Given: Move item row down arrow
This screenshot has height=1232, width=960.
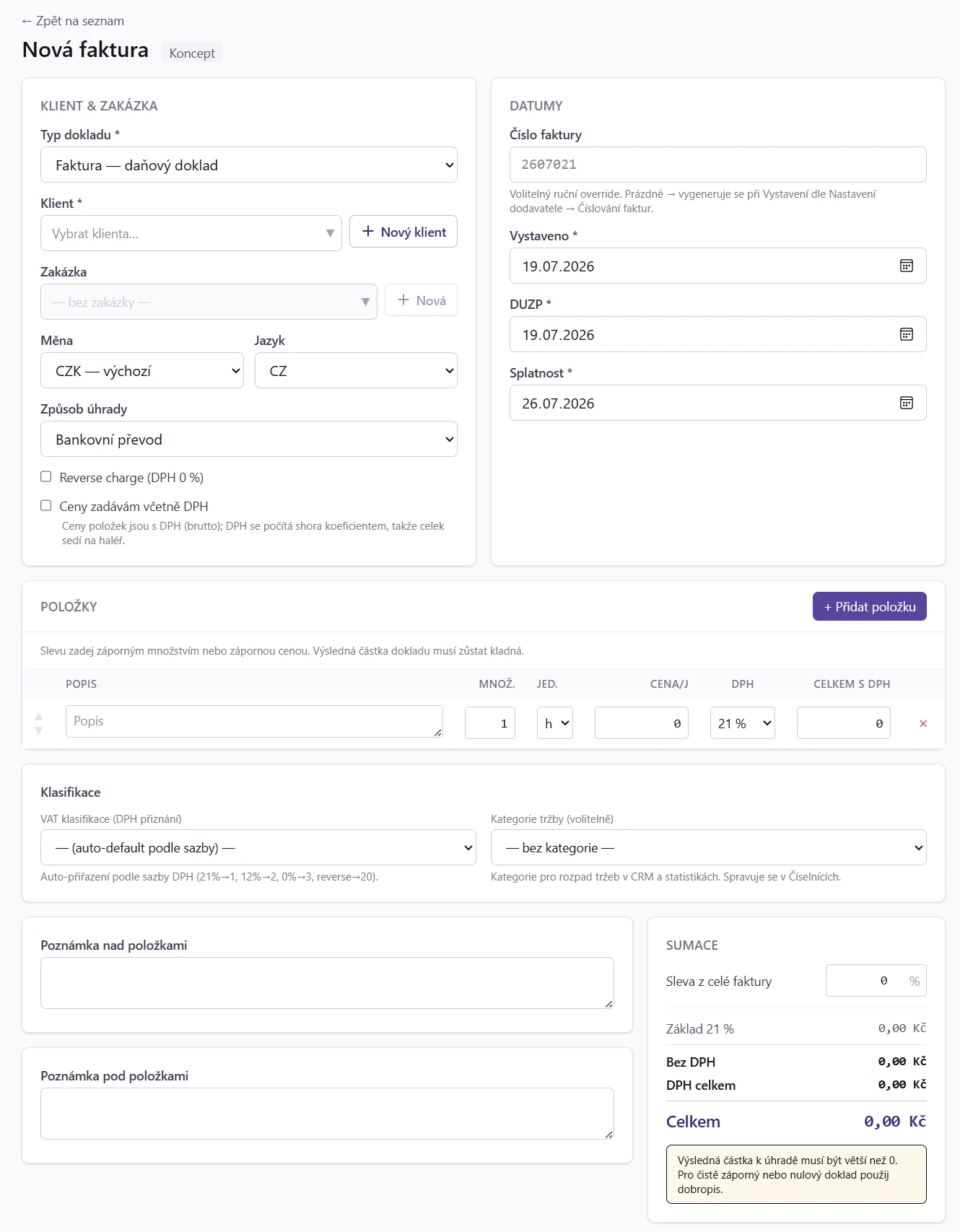Looking at the screenshot, I should click(39, 730).
